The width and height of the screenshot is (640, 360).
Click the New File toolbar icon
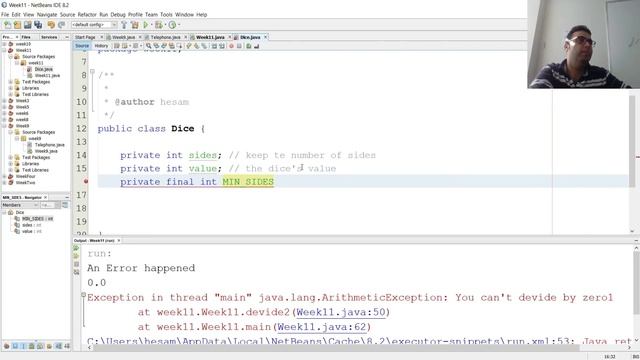(x=8, y=25)
